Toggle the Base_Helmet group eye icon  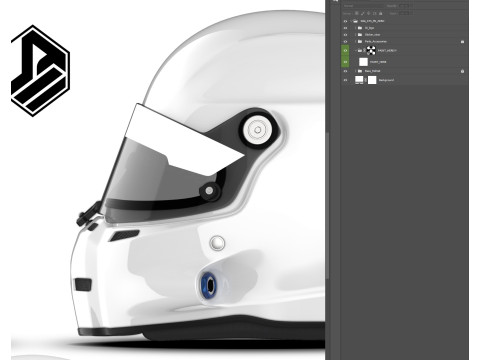point(345,71)
